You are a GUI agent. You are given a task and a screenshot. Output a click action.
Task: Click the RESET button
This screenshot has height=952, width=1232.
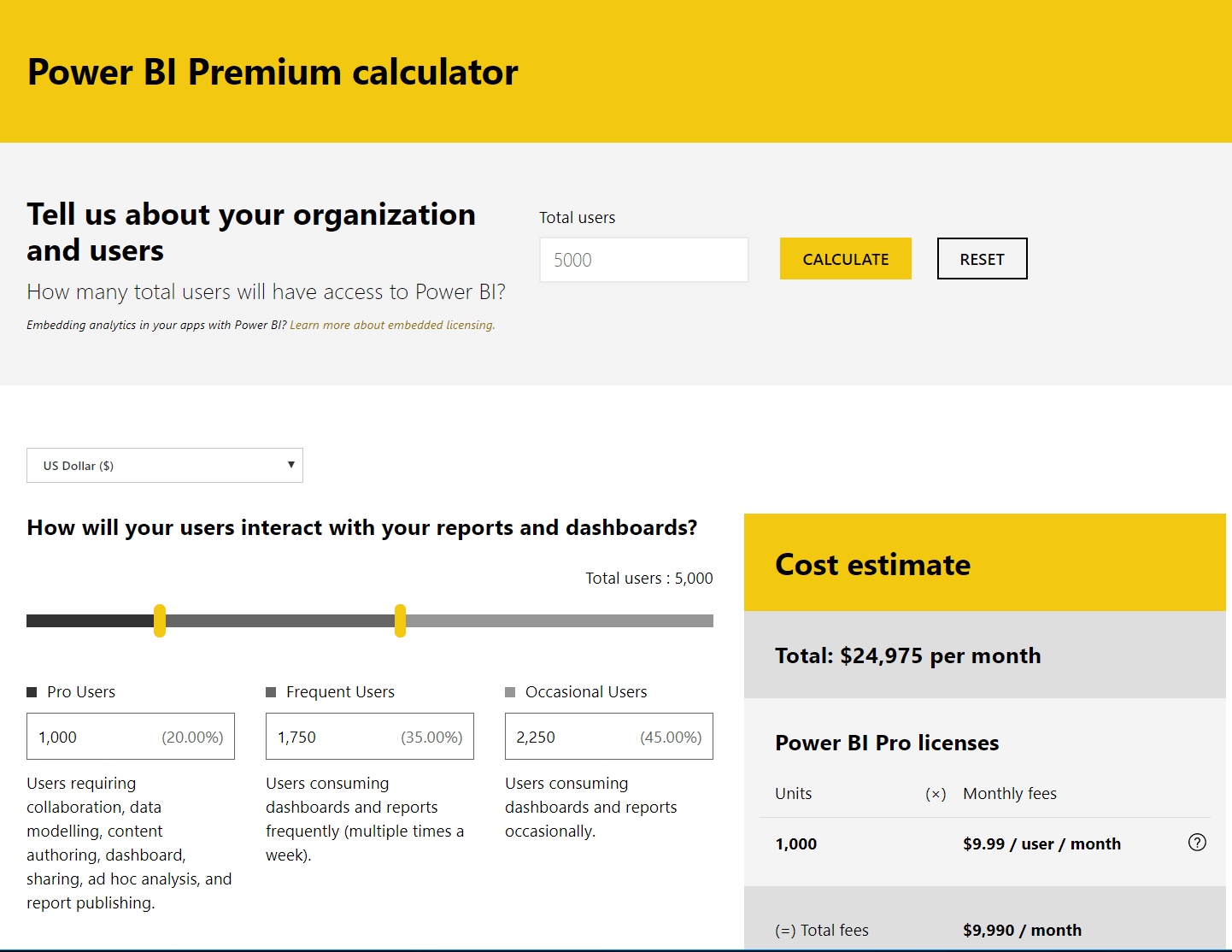coord(982,259)
